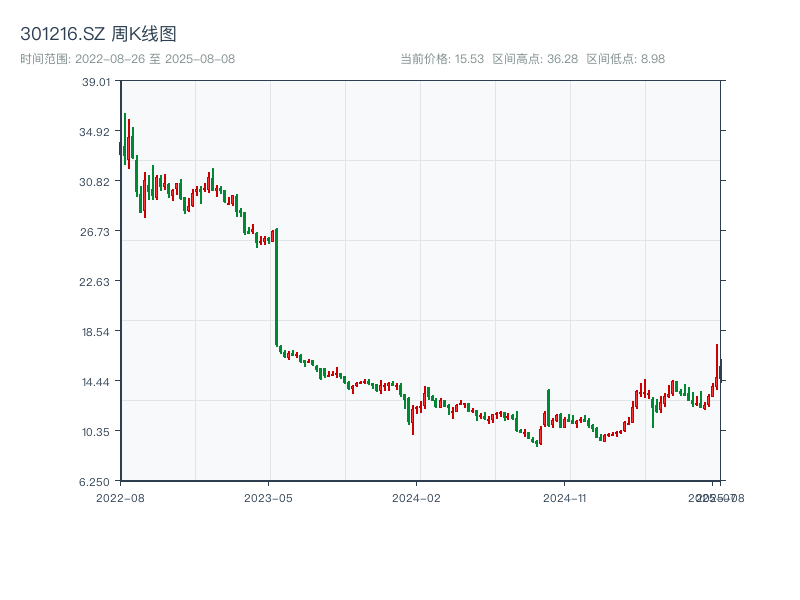Select the 时间范围 date range text
This screenshot has width=800, height=600.
tap(127, 59)
